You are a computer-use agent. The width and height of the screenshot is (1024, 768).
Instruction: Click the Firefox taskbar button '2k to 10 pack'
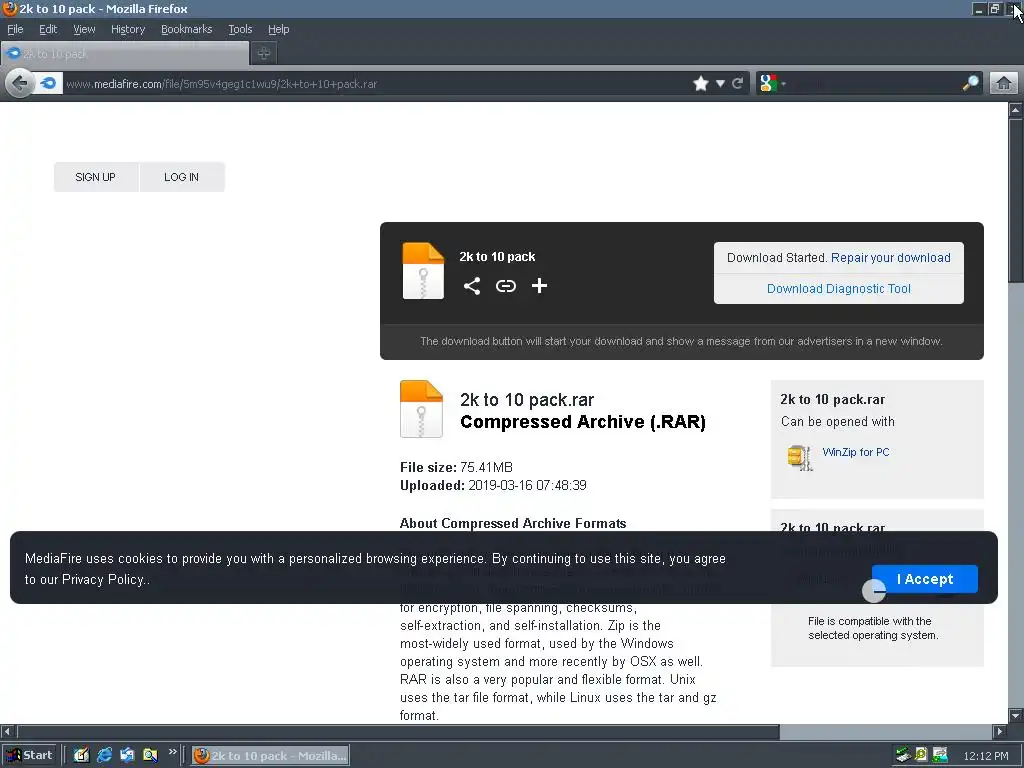[270, 756]
